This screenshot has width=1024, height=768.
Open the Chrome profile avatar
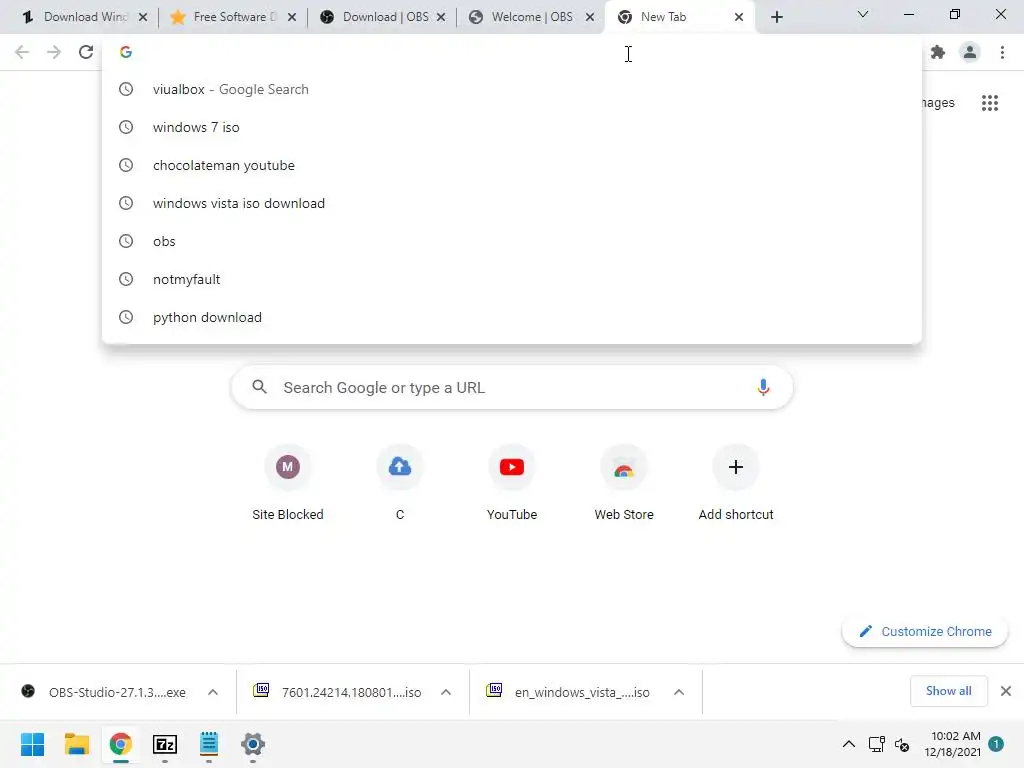pos(970,52)
